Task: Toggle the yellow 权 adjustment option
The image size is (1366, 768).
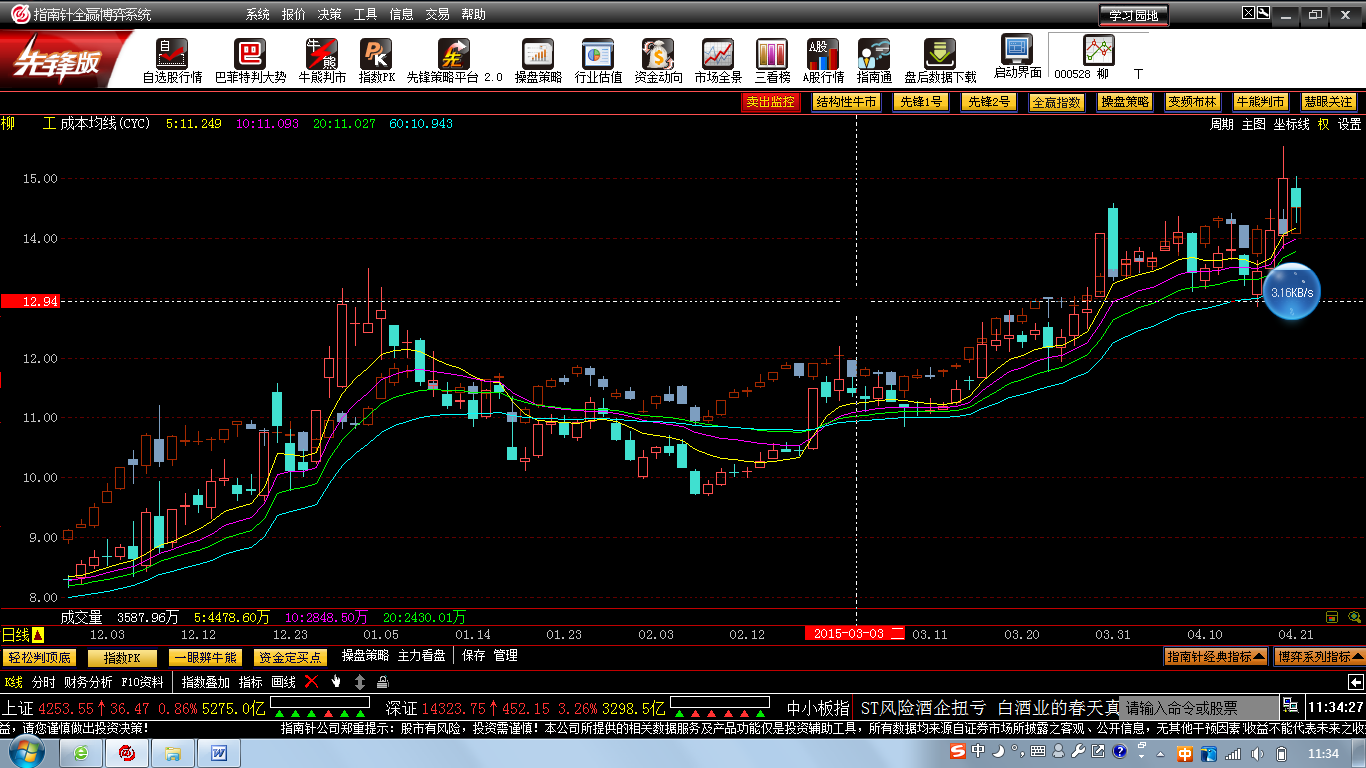Action: click(x=1323, y=124)
